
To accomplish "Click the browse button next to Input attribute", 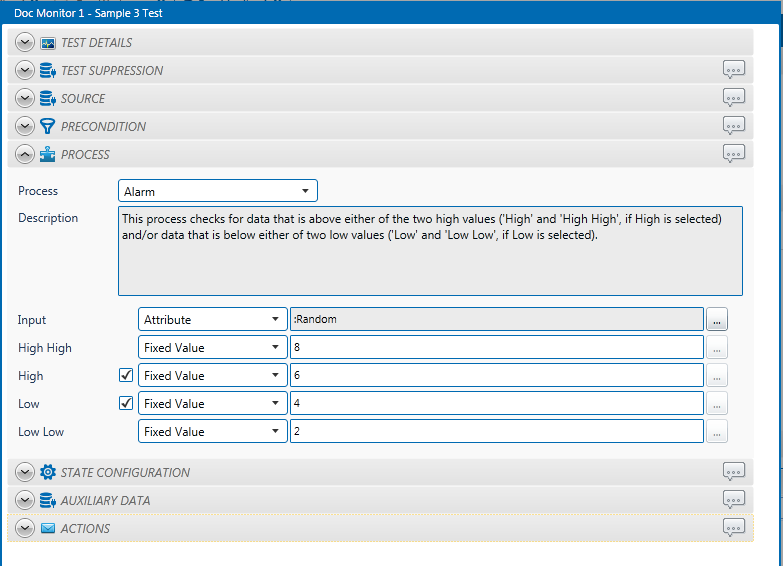I will pos(717,320).
